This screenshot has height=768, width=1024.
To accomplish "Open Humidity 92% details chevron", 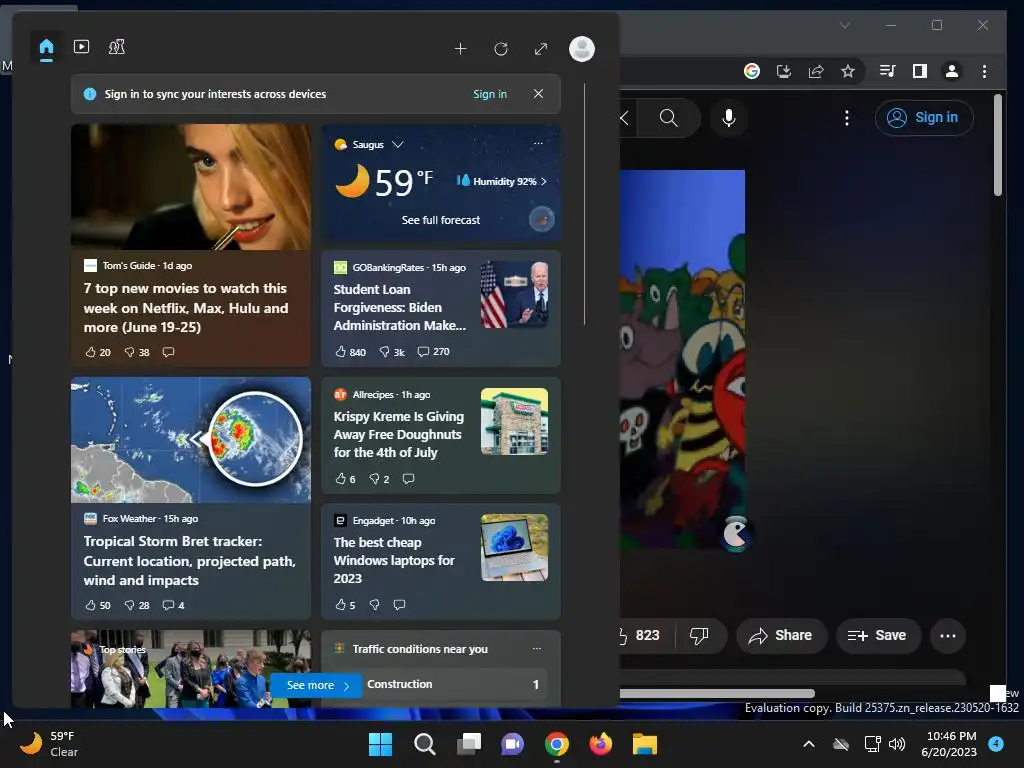I will click(x=544, y=182).
